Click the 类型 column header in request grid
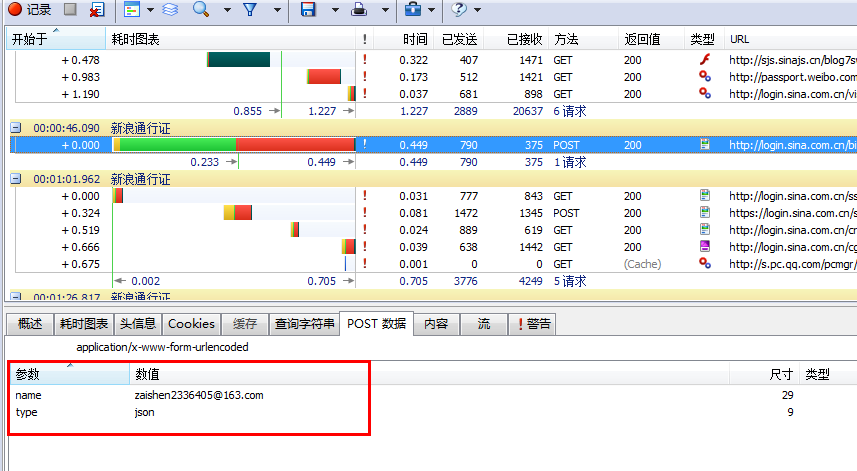 (703, 39)
